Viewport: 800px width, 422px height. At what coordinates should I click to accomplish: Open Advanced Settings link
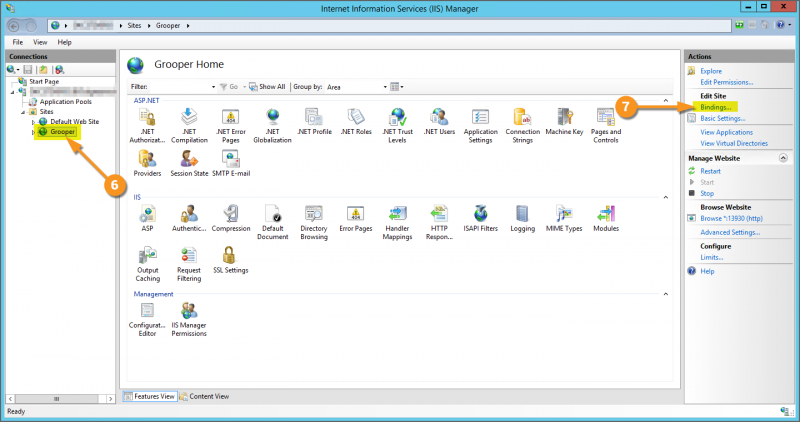(x=730, y=232)
